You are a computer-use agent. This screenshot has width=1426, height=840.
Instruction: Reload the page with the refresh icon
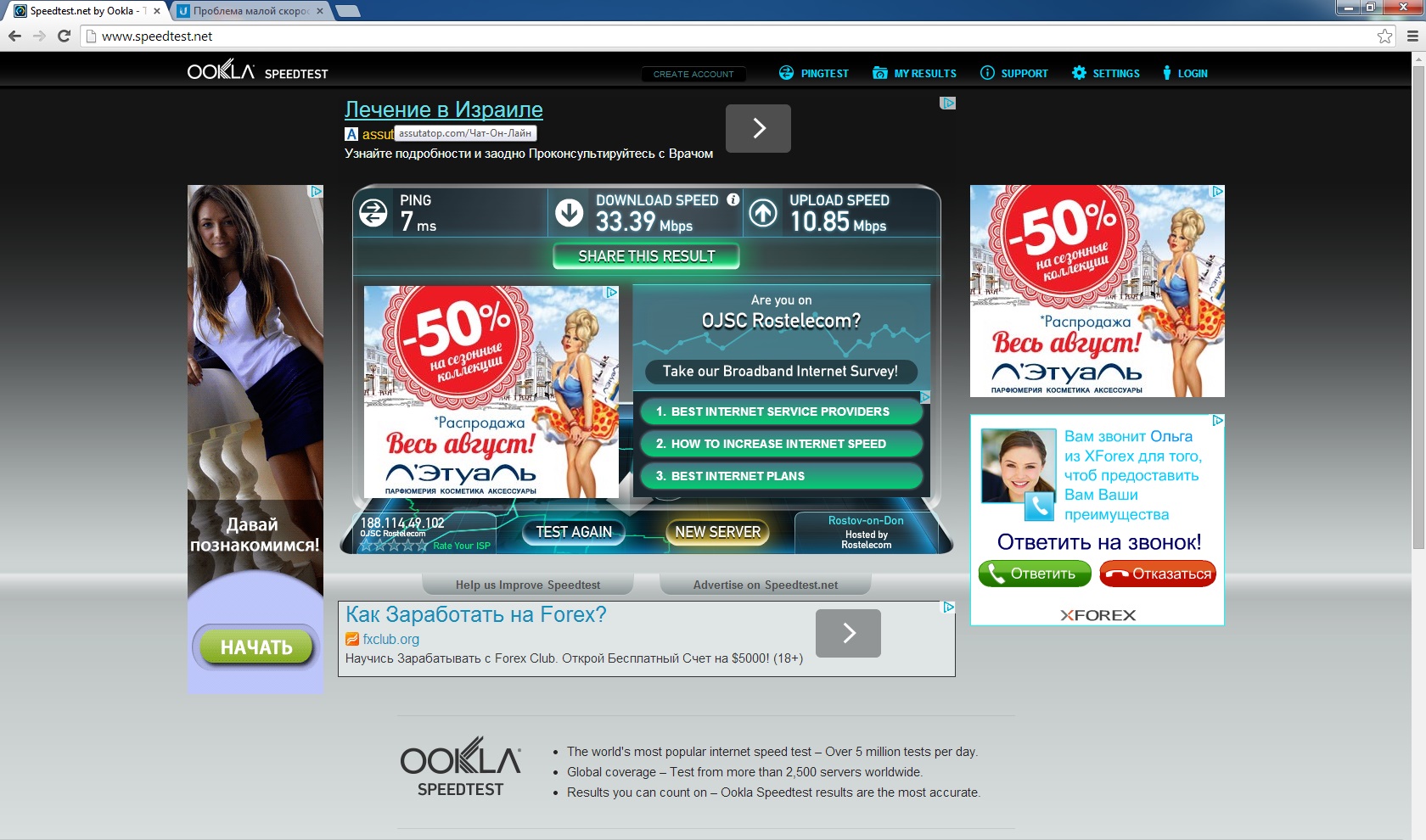[x=64, y=36]
